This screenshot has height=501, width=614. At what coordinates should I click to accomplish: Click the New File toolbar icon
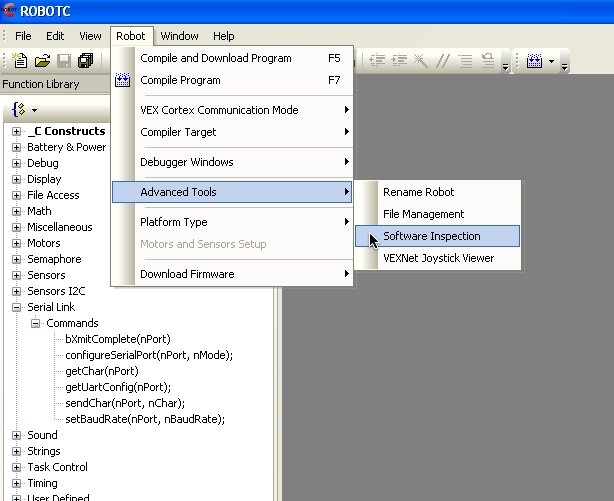pos(20,61)
